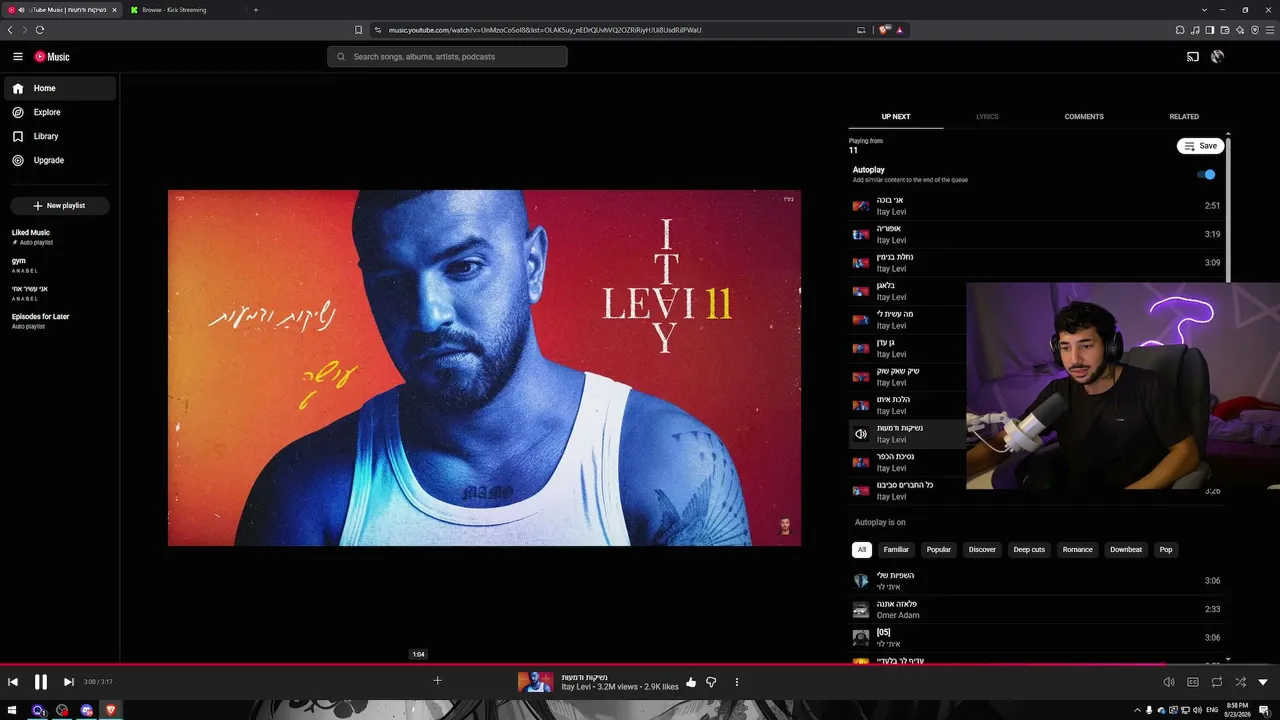Toggle shuffle in player bar
This screenshot has width=1280, height=720.
pyautogui.click(x=1240, y=682)
